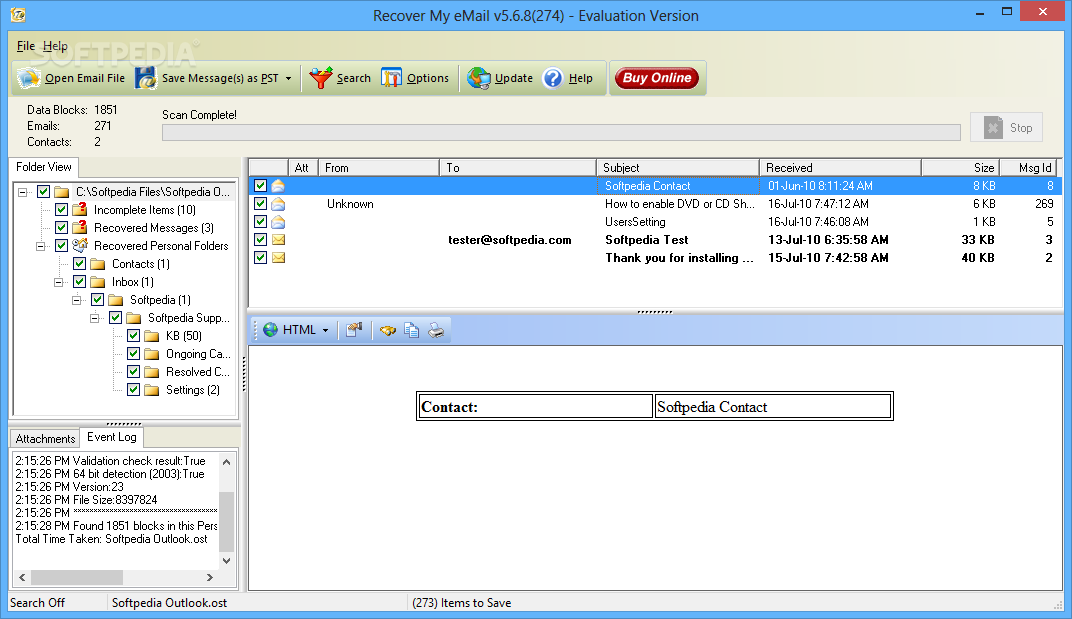Uncheck the Softpedia Contact message checkbox
The width and height of the screenshot is (1072, 619).
click(260, 185)
